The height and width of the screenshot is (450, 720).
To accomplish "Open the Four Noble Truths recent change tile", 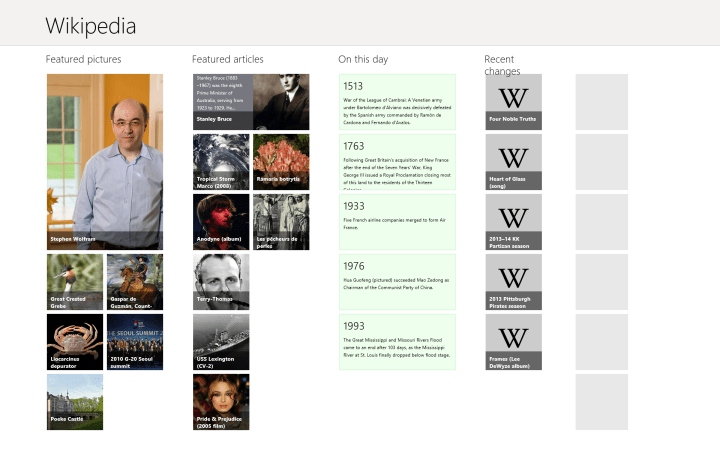I will coord(513,102).
